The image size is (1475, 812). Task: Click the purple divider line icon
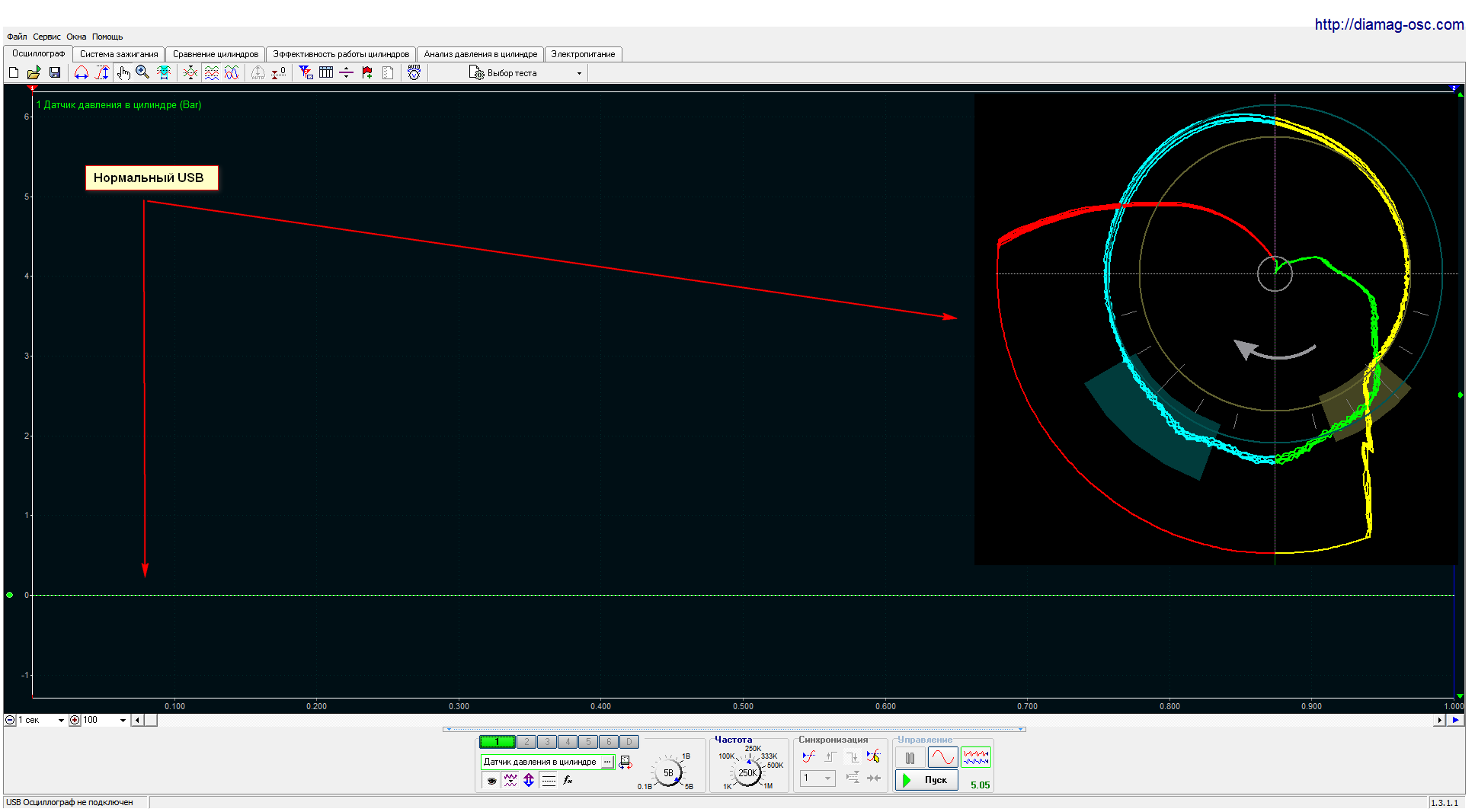[347, 73]
